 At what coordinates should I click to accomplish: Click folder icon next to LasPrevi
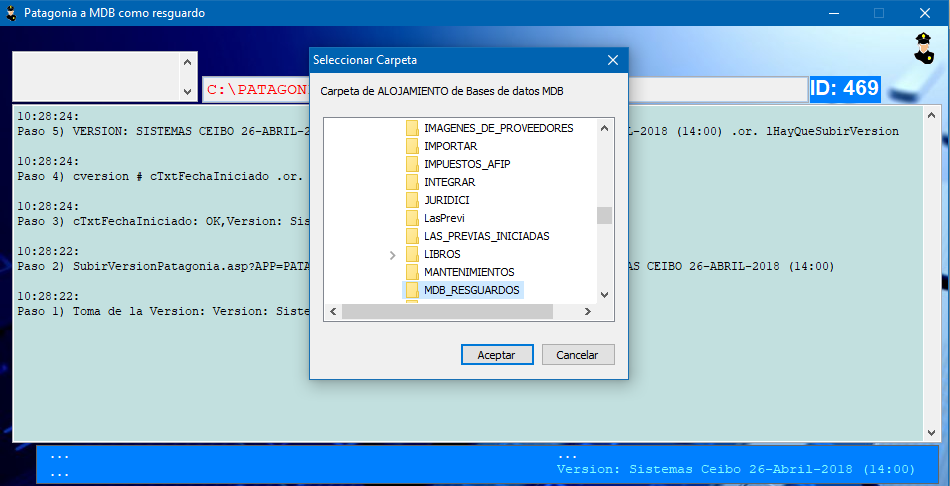[x=413, y=218]
